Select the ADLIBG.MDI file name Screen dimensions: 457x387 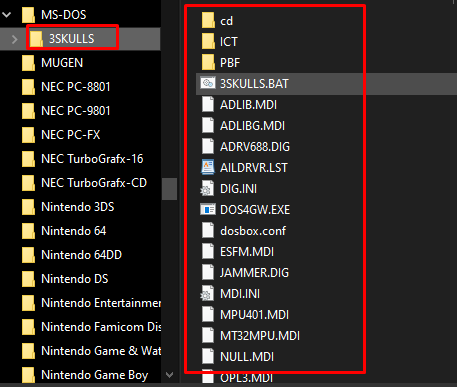click(252, 126)
